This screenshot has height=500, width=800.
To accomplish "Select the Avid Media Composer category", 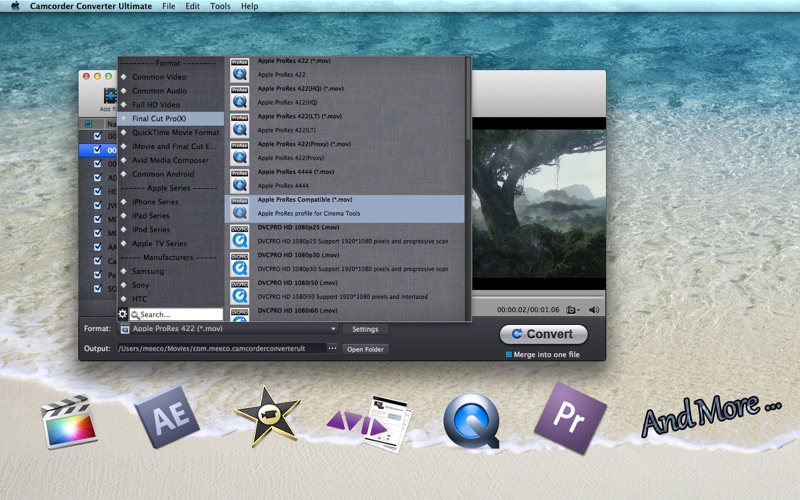I will (x=170, y=160).
